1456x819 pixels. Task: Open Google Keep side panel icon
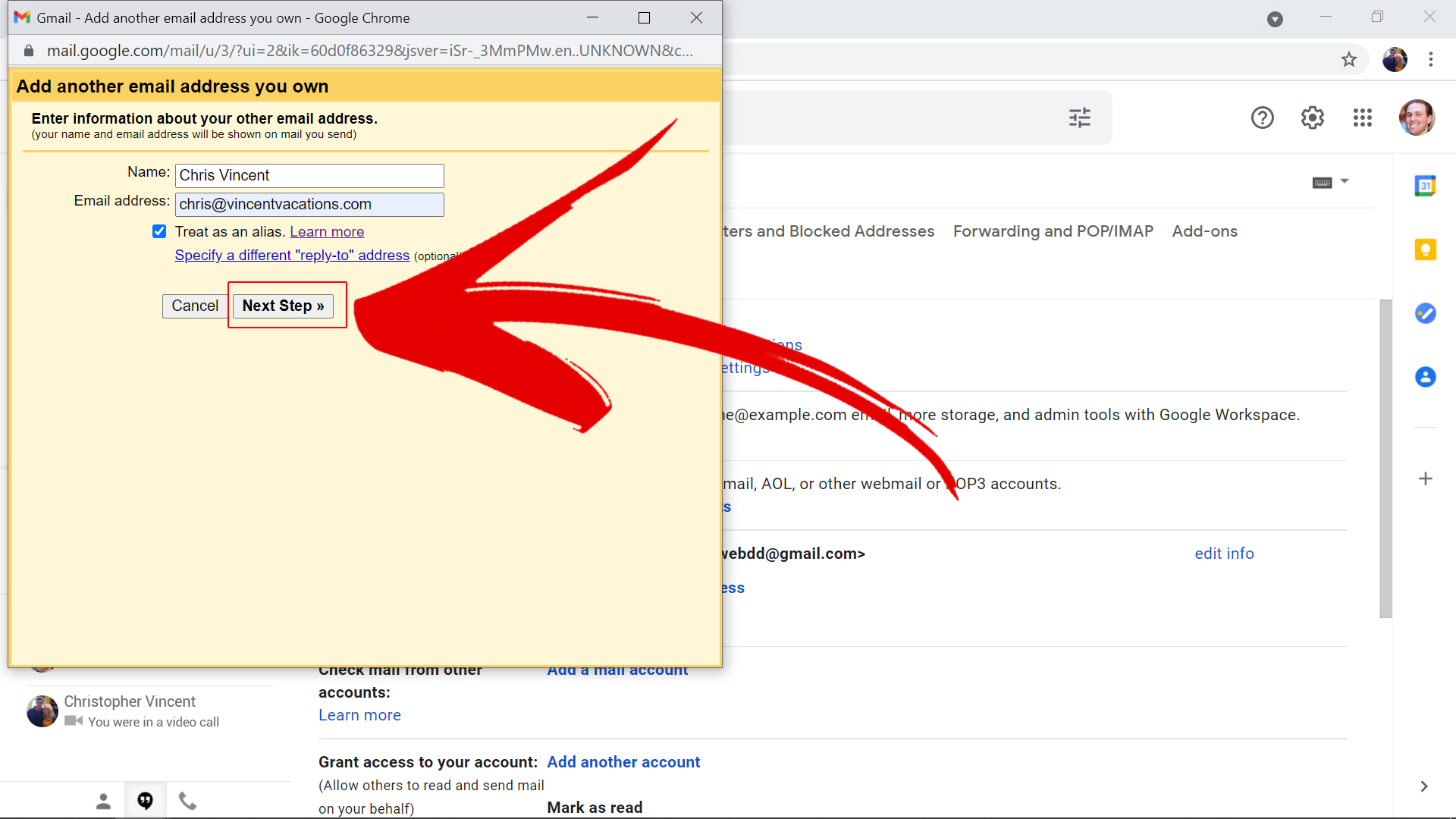pos(1426,249)
